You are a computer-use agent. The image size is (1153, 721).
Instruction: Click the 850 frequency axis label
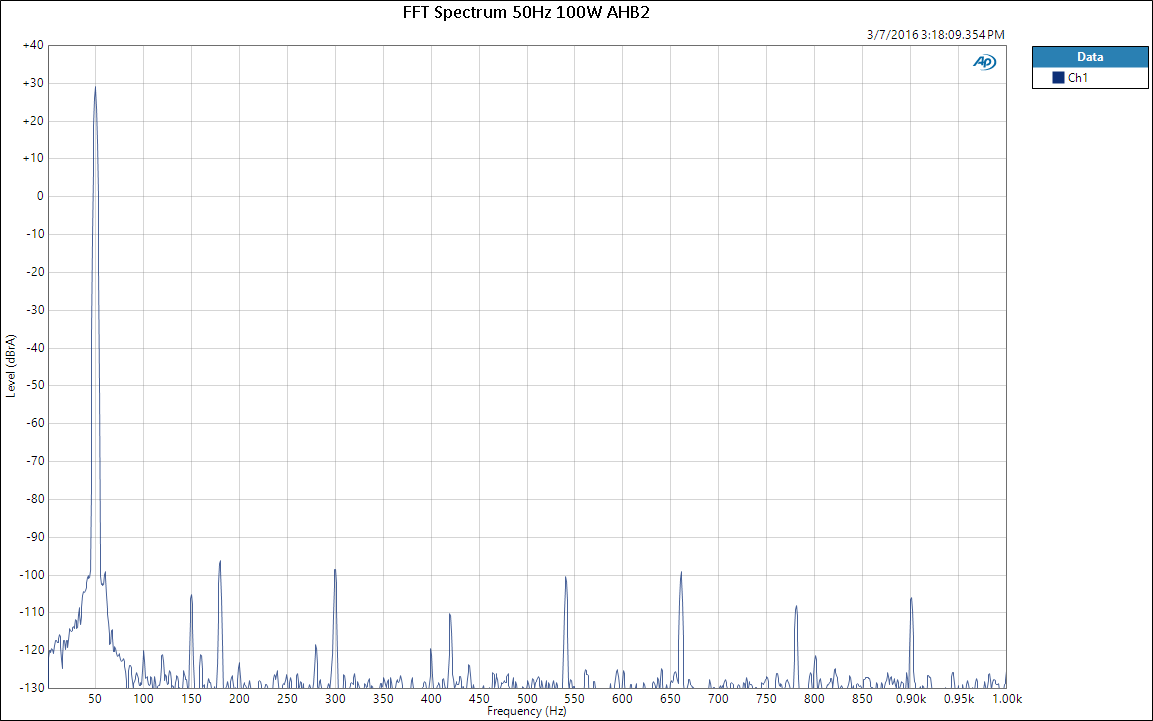pos(862,699)
